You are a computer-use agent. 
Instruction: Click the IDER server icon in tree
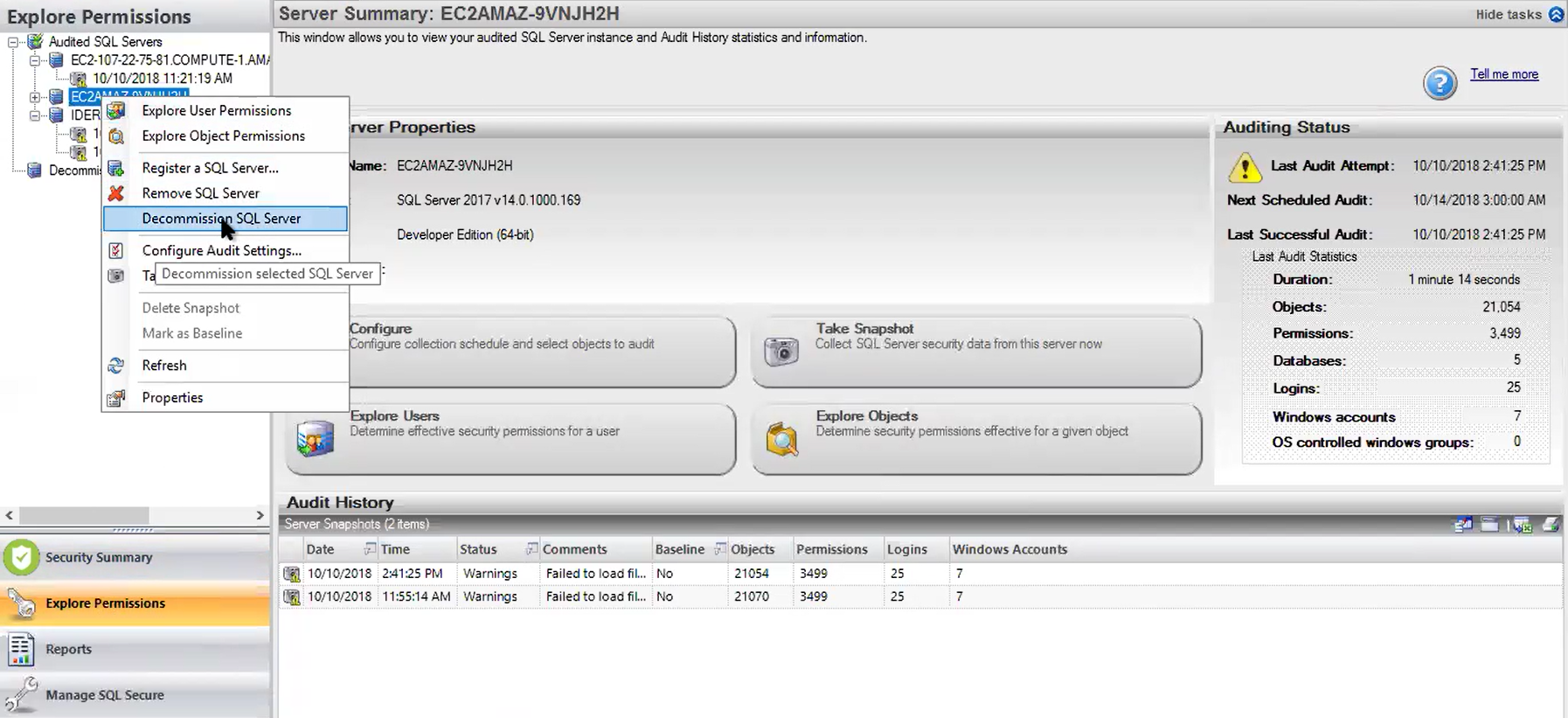[x=56, y=115]
